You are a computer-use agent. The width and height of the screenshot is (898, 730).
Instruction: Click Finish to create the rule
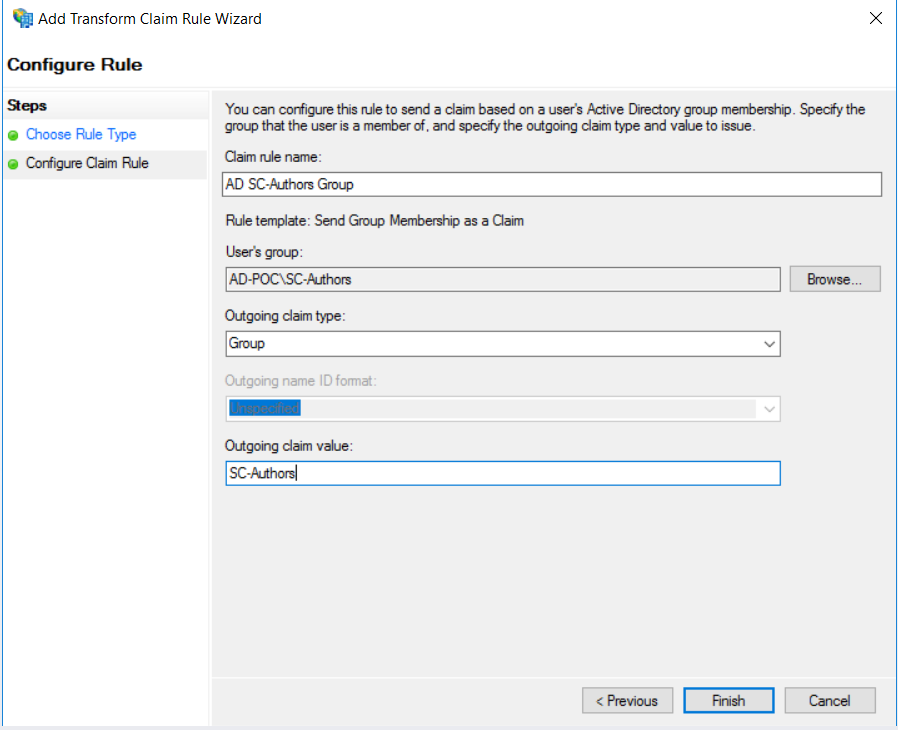click(x=728, y=701)
